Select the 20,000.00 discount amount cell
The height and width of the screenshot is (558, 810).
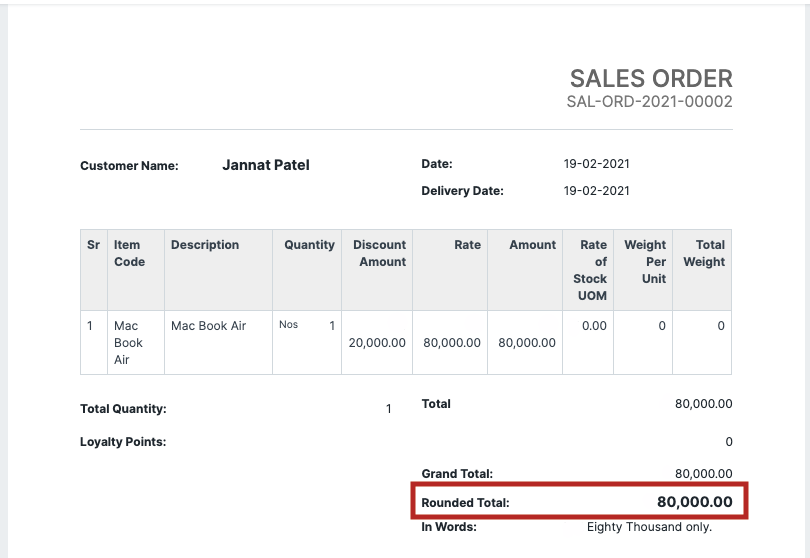[x=377, y=342]
